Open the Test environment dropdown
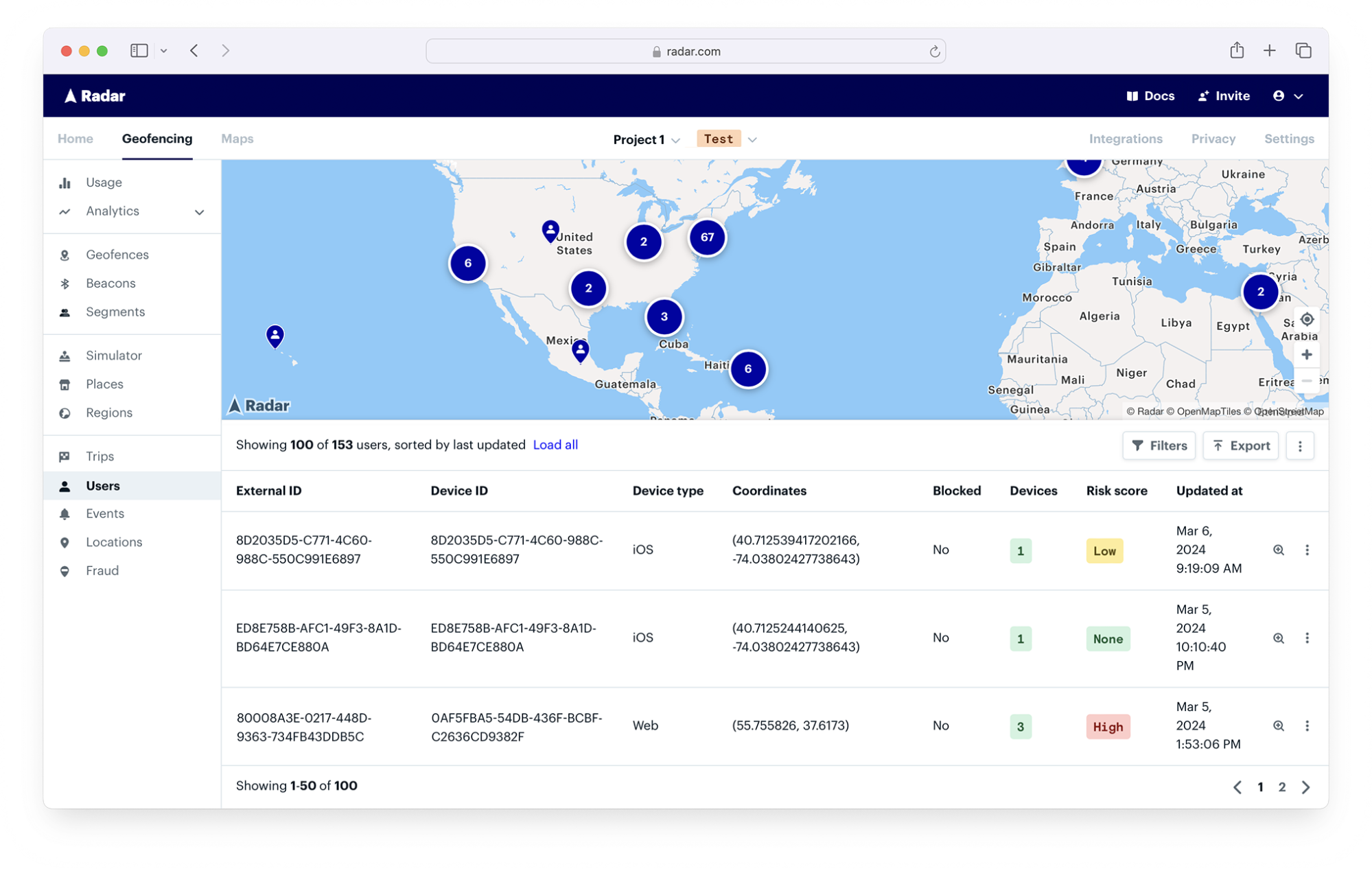Image resolution: width=1372 pixels, height=869 pixels. point(727,139)
